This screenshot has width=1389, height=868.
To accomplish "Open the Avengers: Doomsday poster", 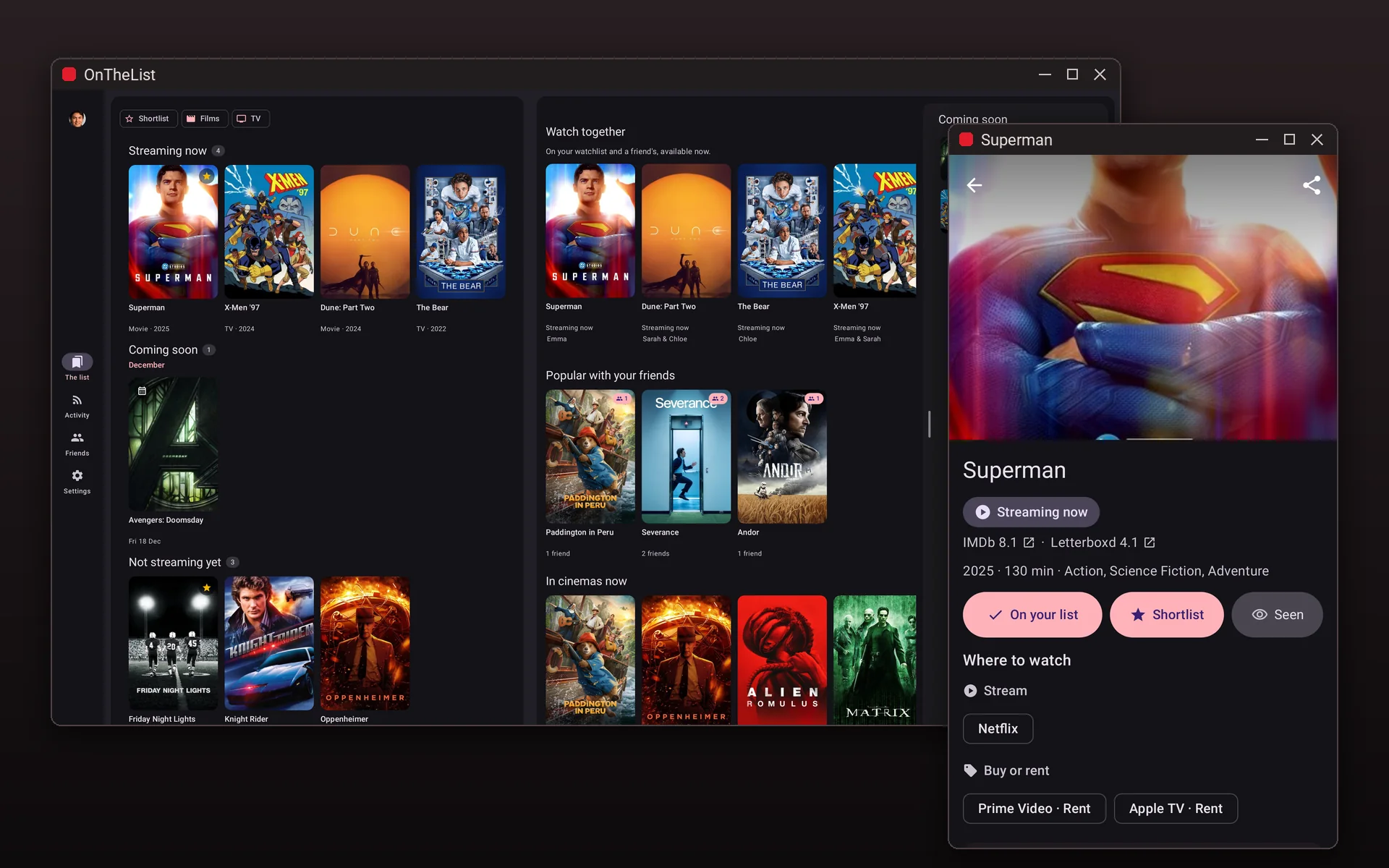I will point(173,444).
